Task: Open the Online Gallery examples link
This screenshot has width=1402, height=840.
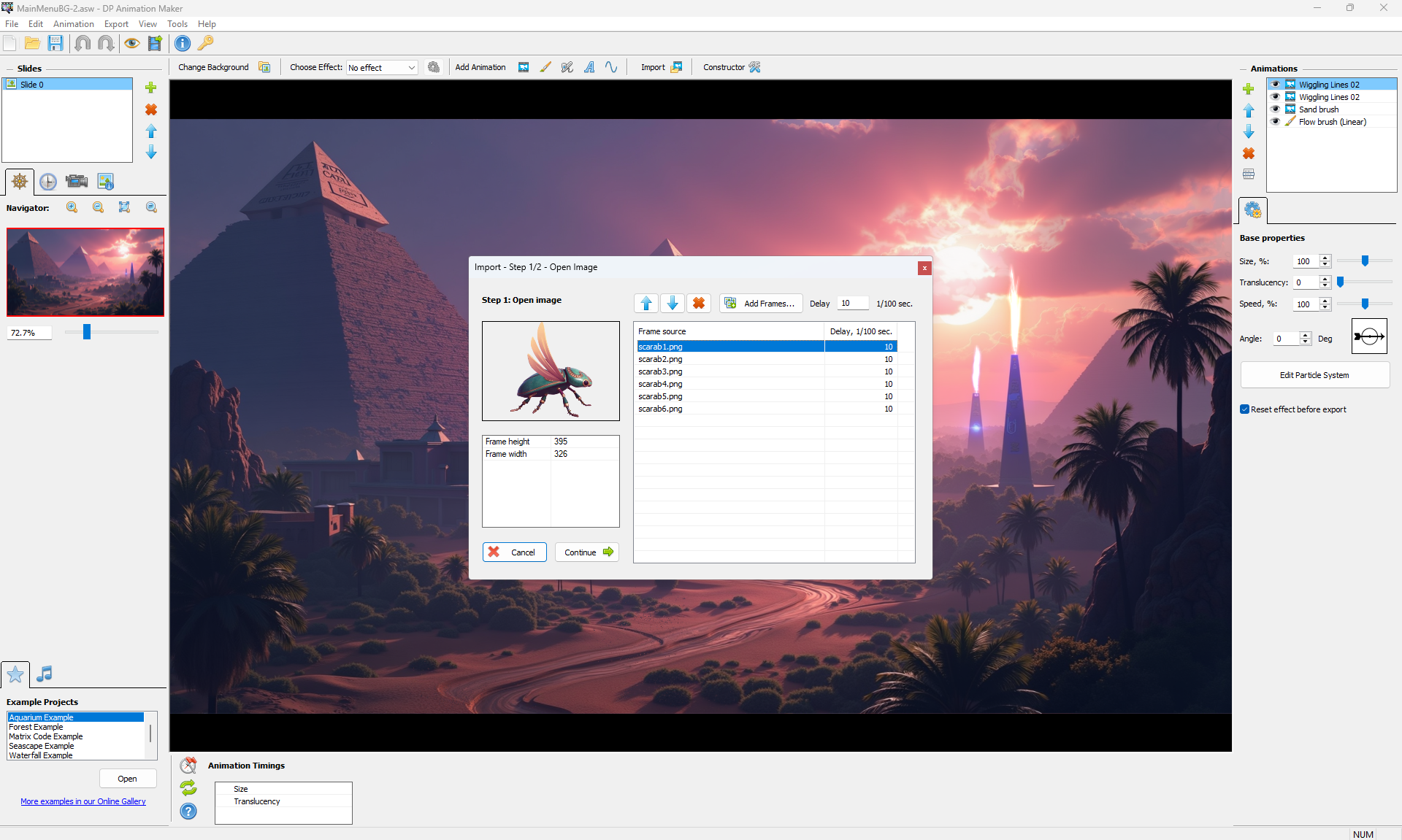Action: (83, 801)
